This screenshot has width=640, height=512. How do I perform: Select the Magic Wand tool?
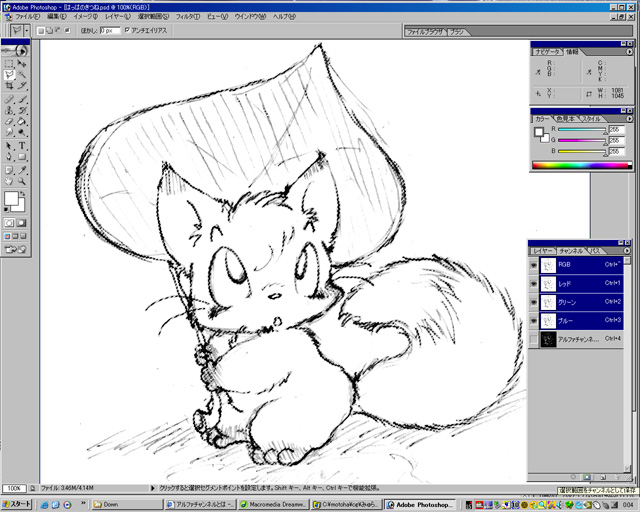click(22, 75)
